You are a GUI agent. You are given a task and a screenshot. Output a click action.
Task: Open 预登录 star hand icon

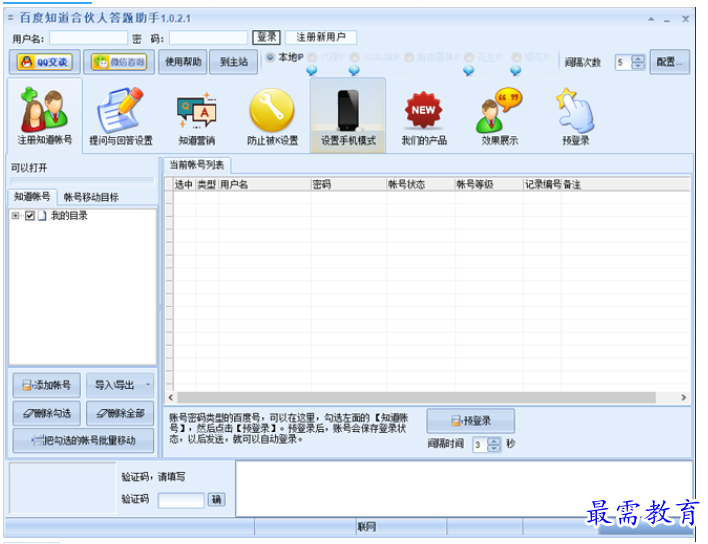(575, 116)
